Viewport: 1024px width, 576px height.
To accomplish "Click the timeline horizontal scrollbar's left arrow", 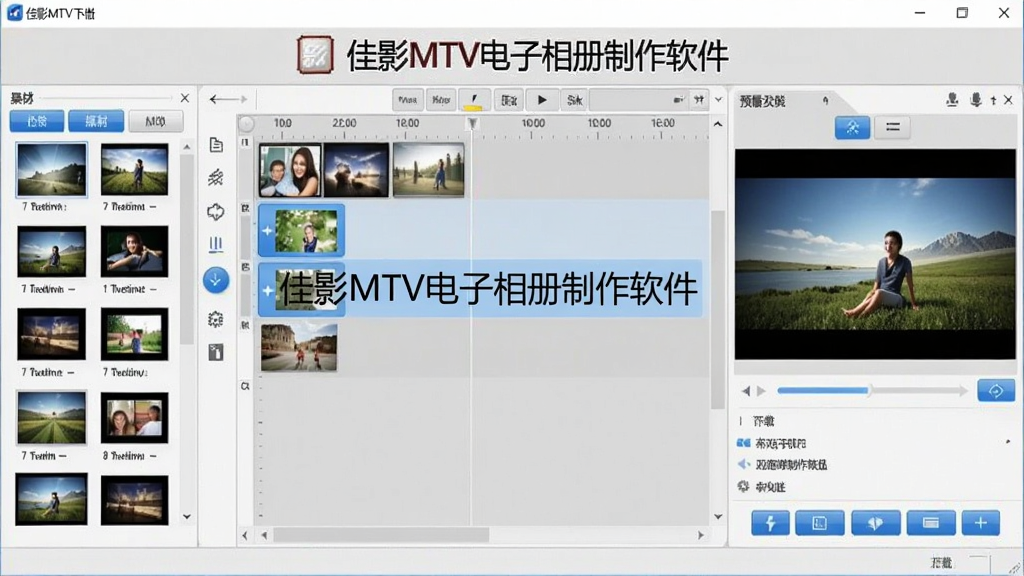I will click(264, 536).
